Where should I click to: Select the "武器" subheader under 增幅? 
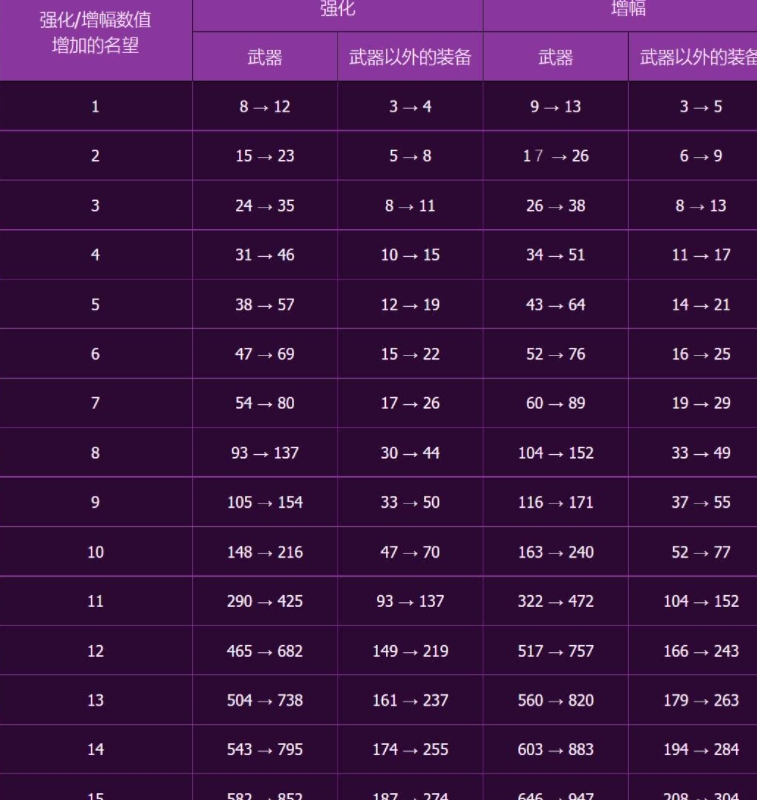click(556, 57)
